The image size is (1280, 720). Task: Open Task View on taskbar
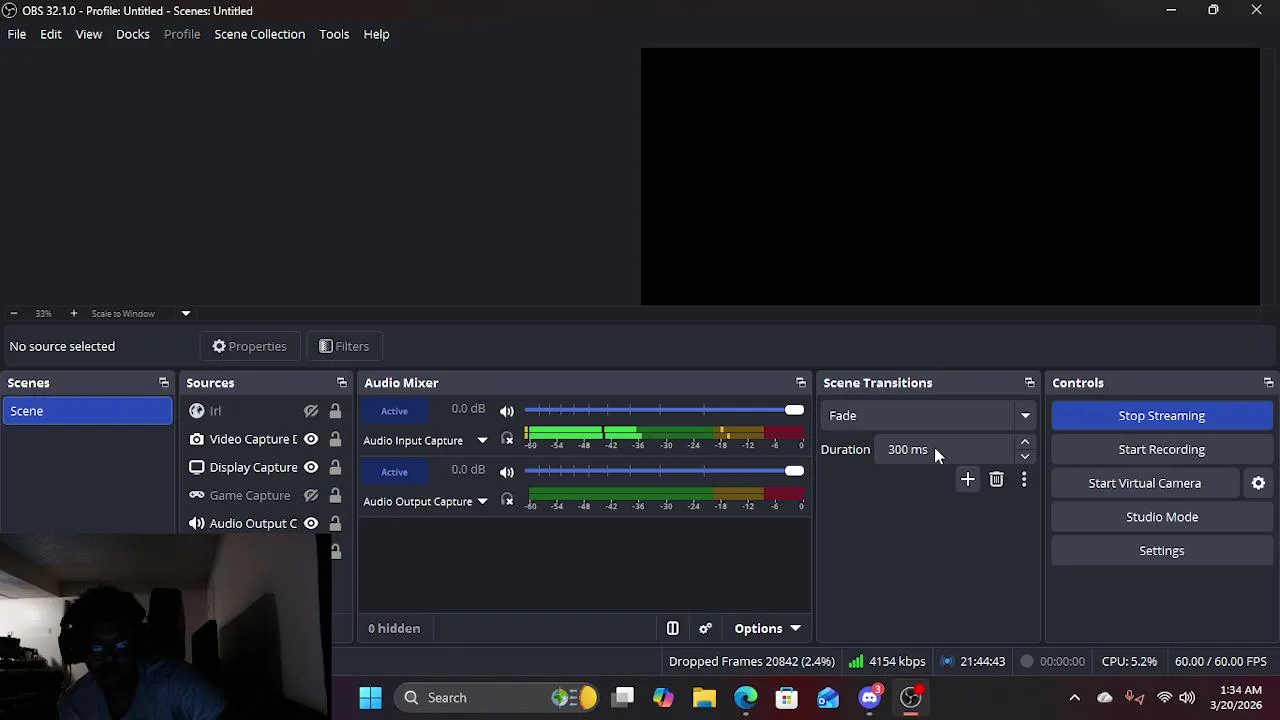click(623, 698)
